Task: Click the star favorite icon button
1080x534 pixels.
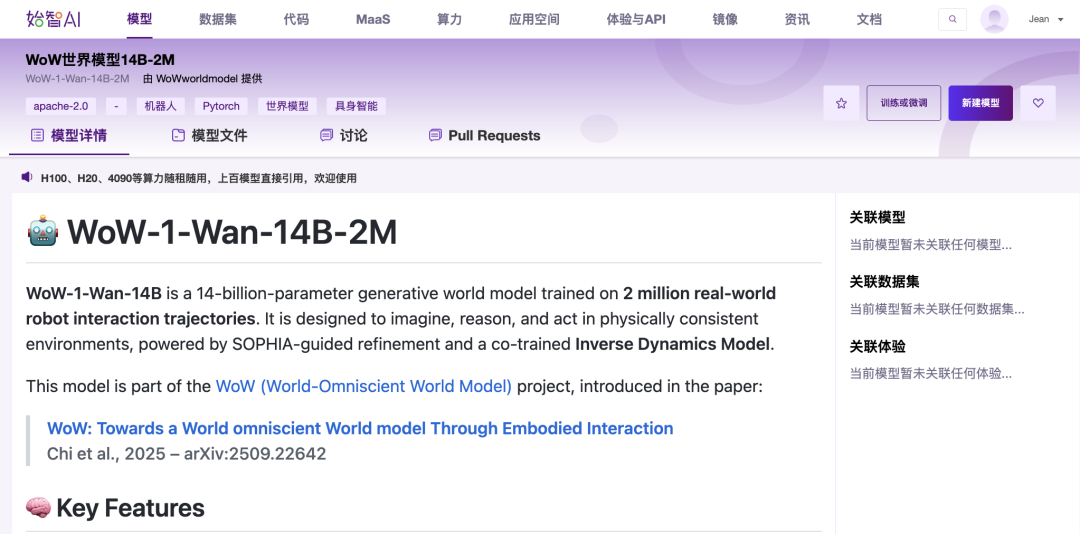Action: coord(841,103)
